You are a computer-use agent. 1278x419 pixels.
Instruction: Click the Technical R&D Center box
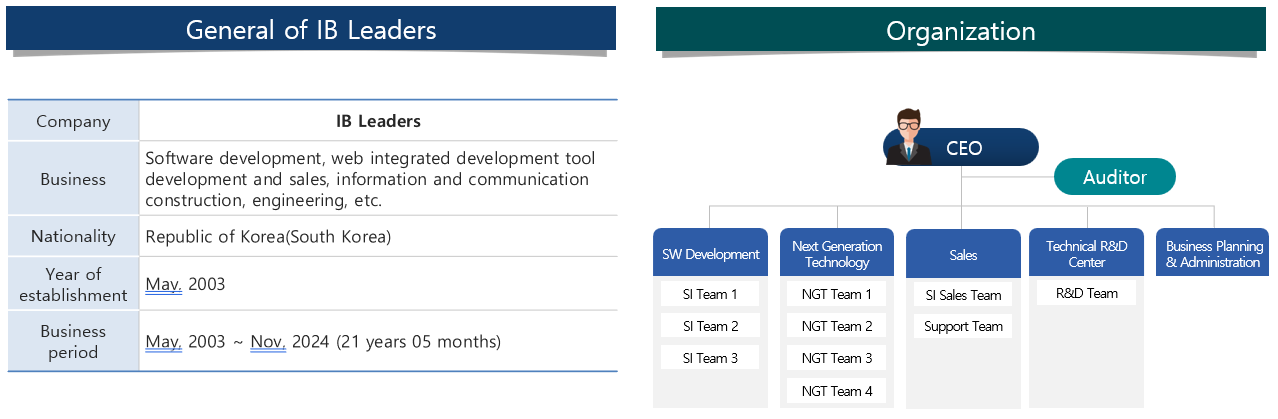tap(1086, 253)
